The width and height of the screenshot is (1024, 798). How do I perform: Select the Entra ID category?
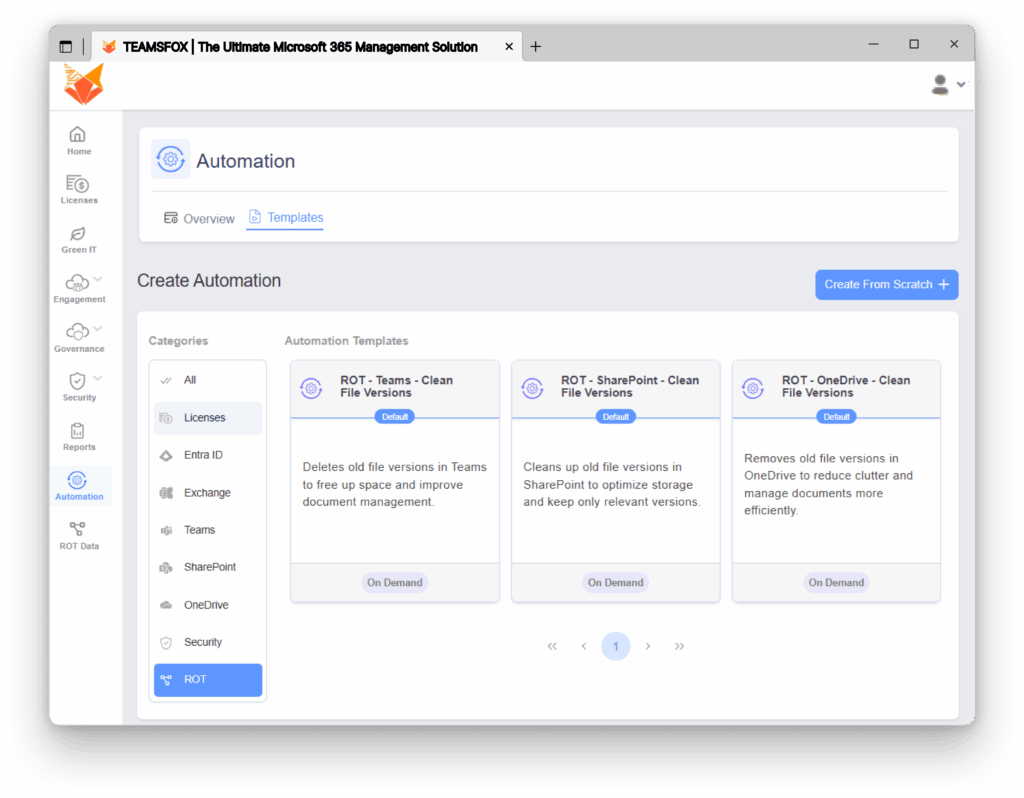pos(208,455)
